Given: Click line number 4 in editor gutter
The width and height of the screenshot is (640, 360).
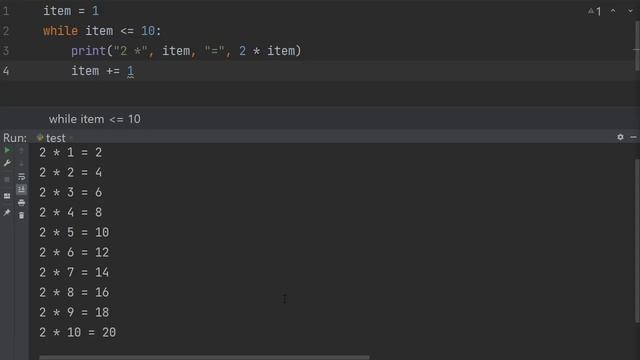Looking at the screenshot, I should tap(6, 71).
